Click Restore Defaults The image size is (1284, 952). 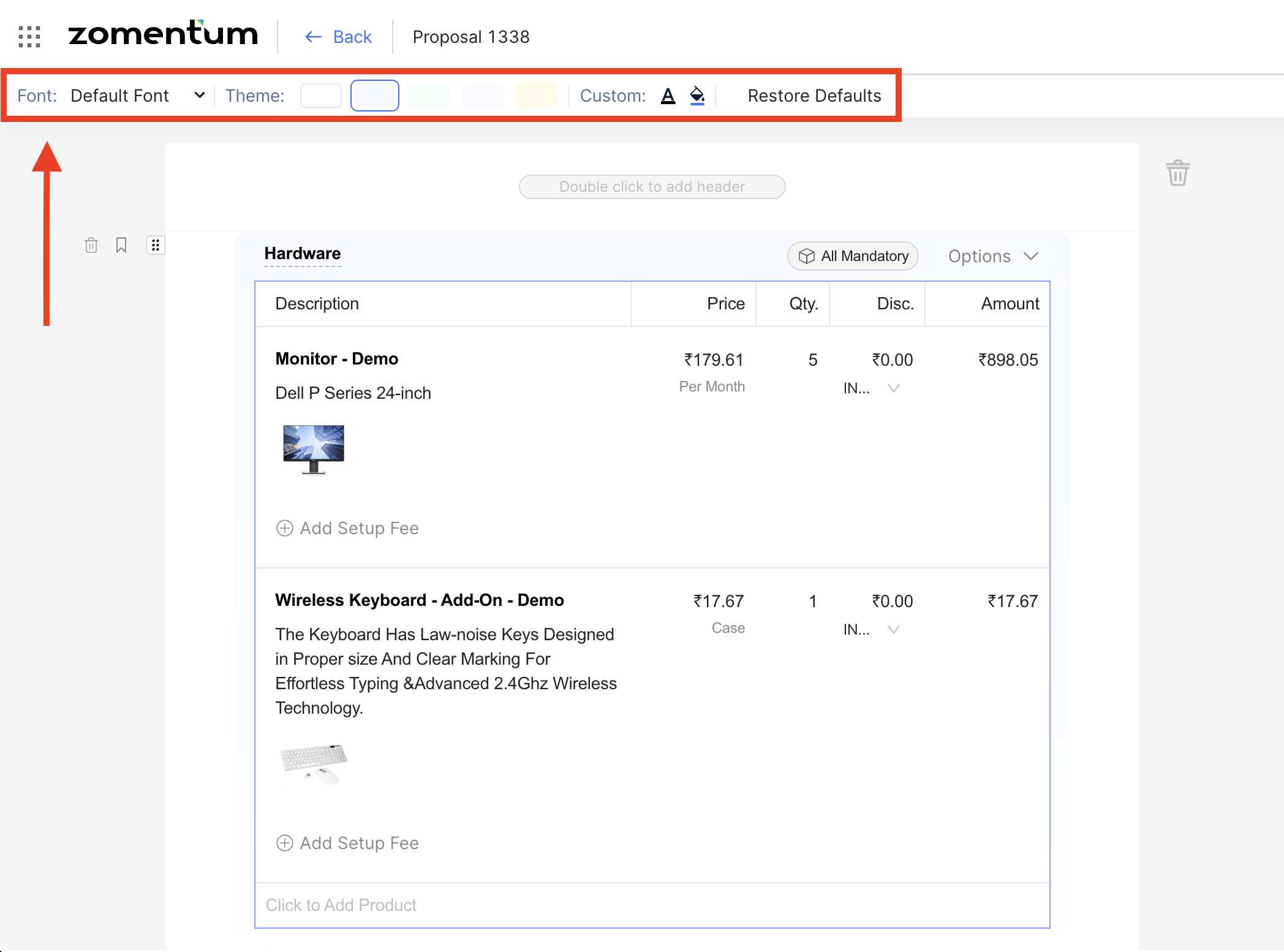[814, 96]
